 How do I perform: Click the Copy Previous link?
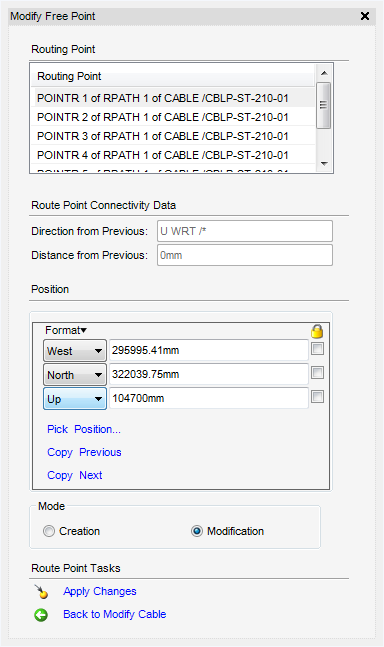(x=84, y=452)
